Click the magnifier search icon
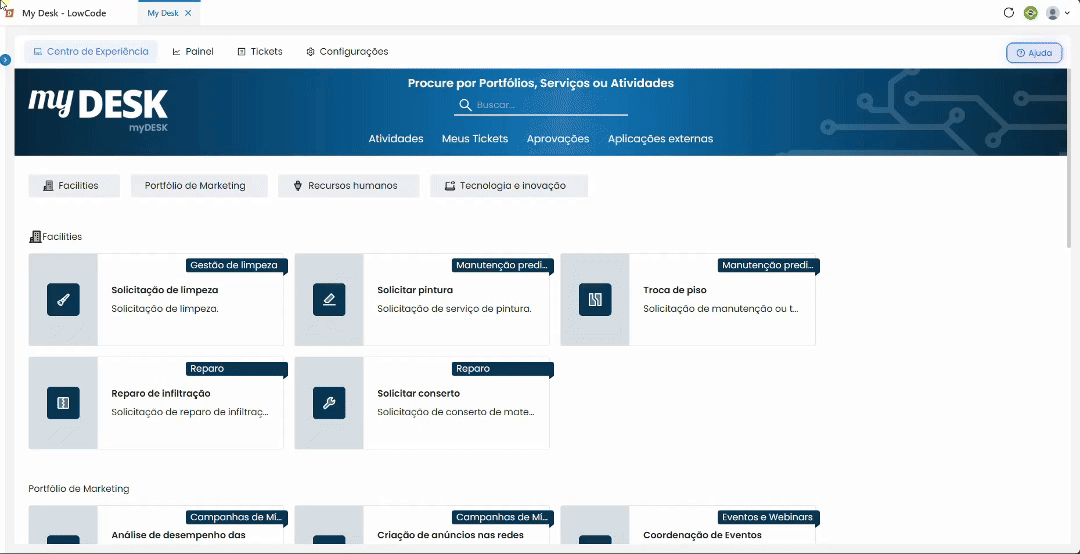The image size is (1080, 554). tap(465, 105)
